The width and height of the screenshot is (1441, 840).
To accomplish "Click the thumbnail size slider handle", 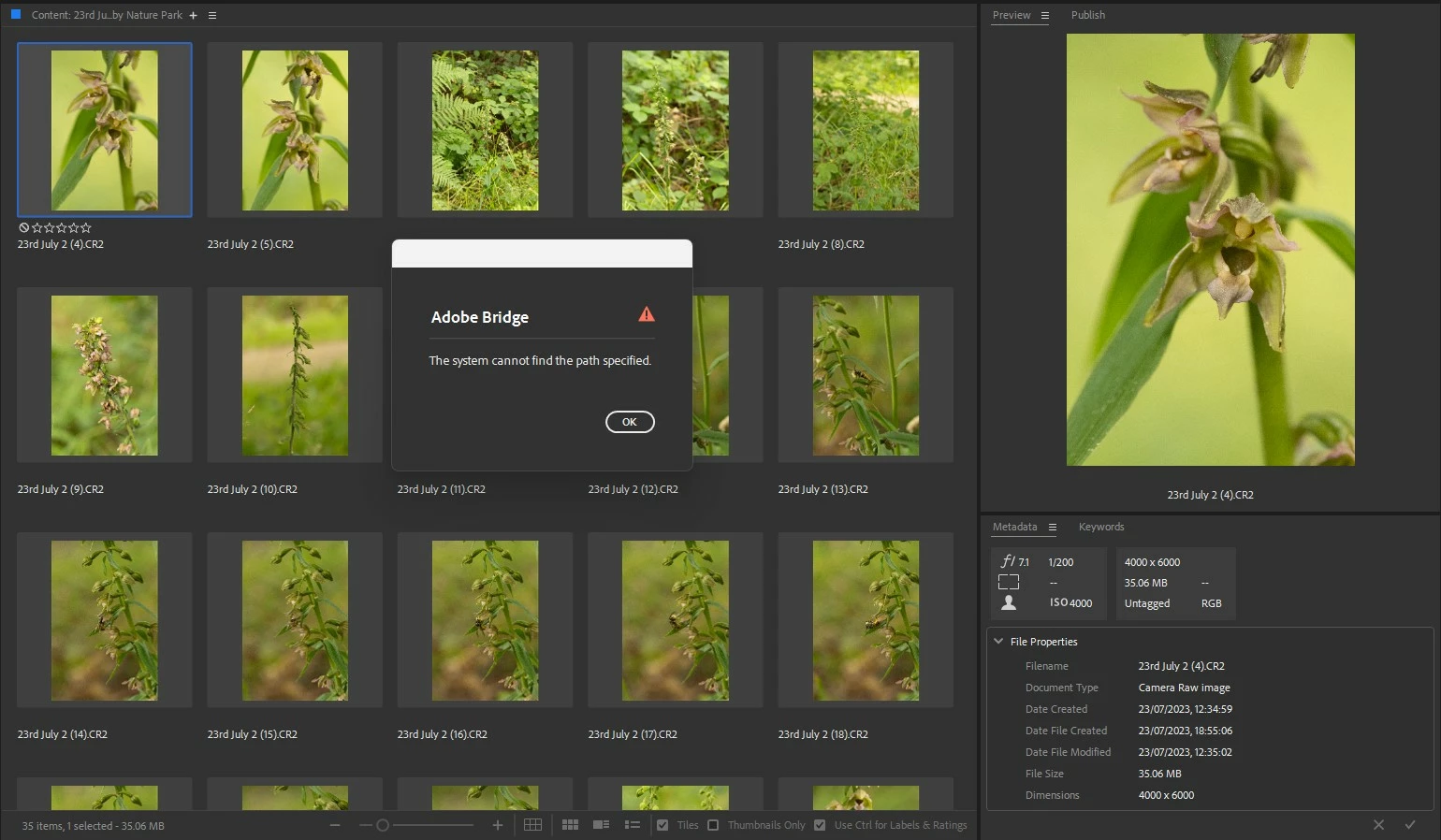I will 382,825.
